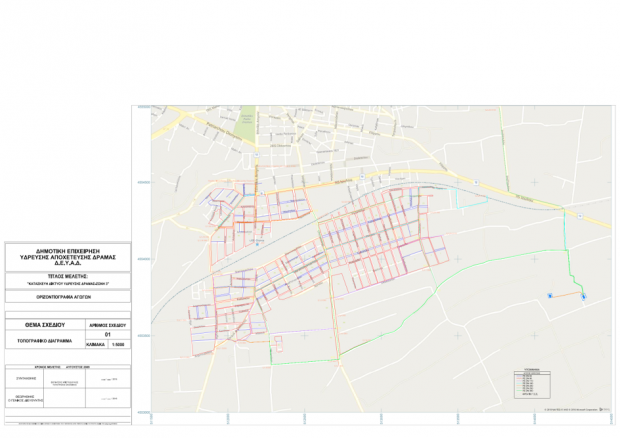The height and width of the screenshot is (438, 620).
Task: Click the drawing number 01 cell
Action: click(108, 335)
